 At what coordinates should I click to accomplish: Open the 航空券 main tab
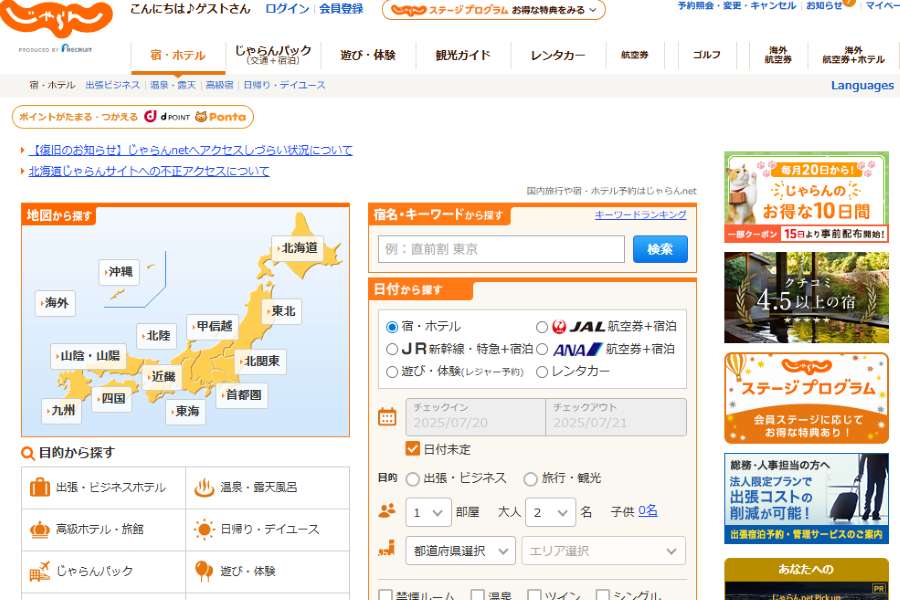pyautogui.click(x=635, y=55)
